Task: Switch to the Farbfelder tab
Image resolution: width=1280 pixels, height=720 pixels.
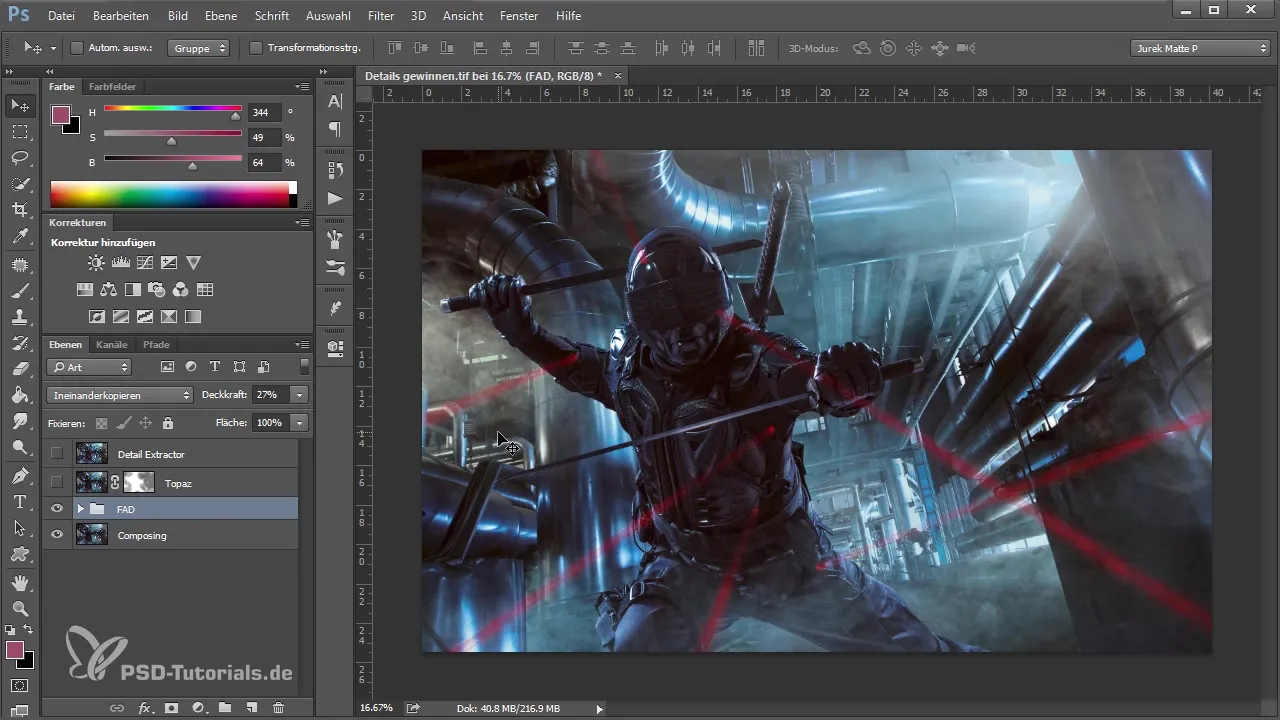Action: (x=112, y=87)
